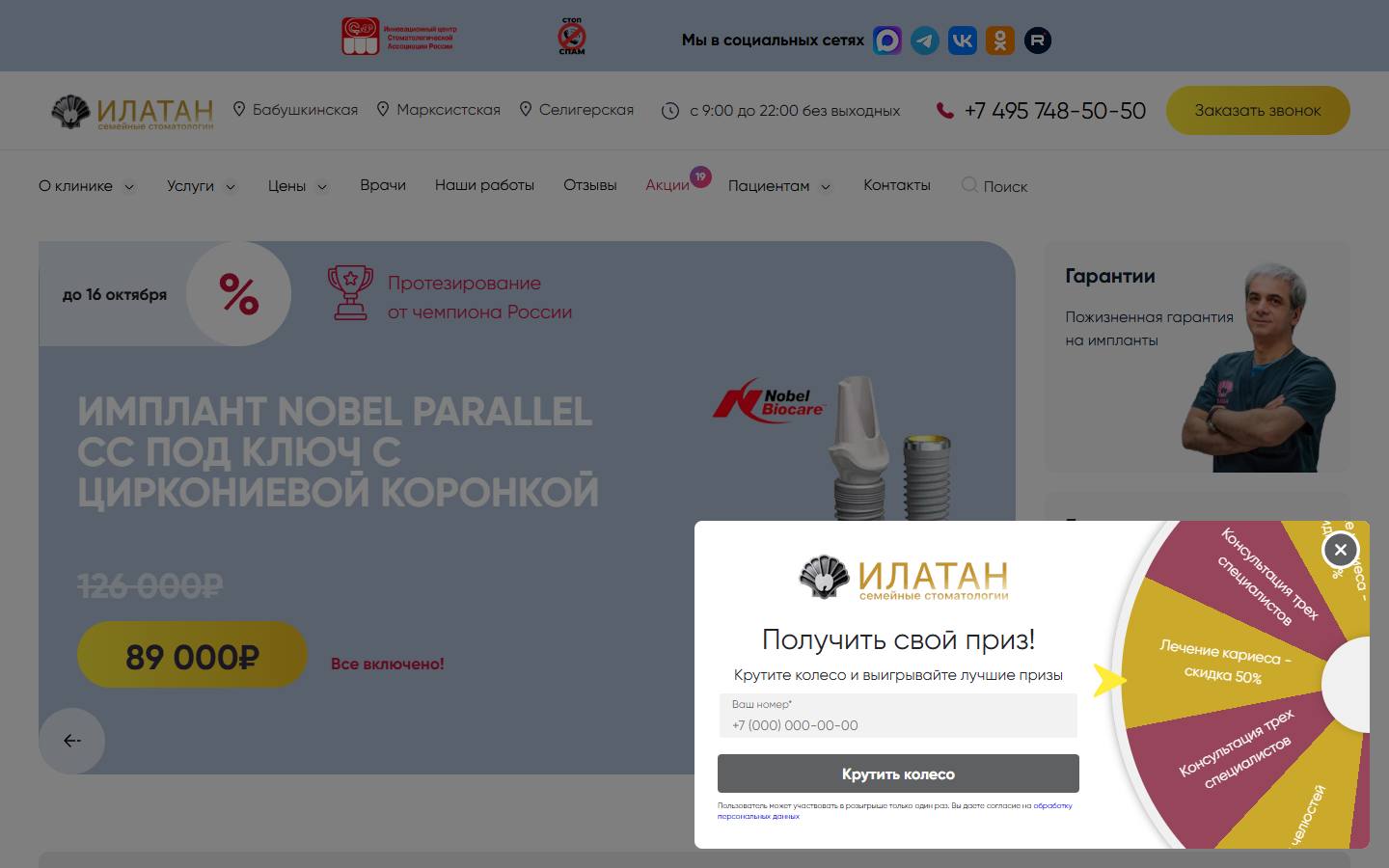This screenshot has width=1389, height=868.
Task: Open the Odnoklassniki social icon
Action: pyautogui.click(x=1000, y=41)
